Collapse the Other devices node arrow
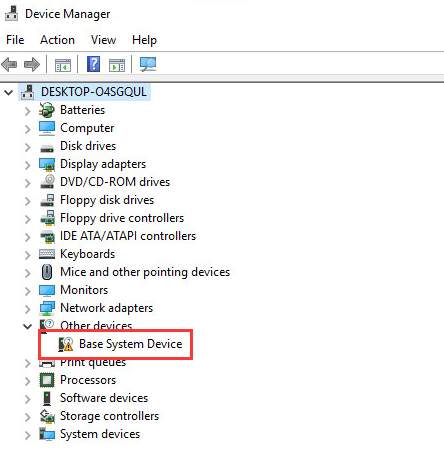 pyautogui.click(x=27, y=326)
